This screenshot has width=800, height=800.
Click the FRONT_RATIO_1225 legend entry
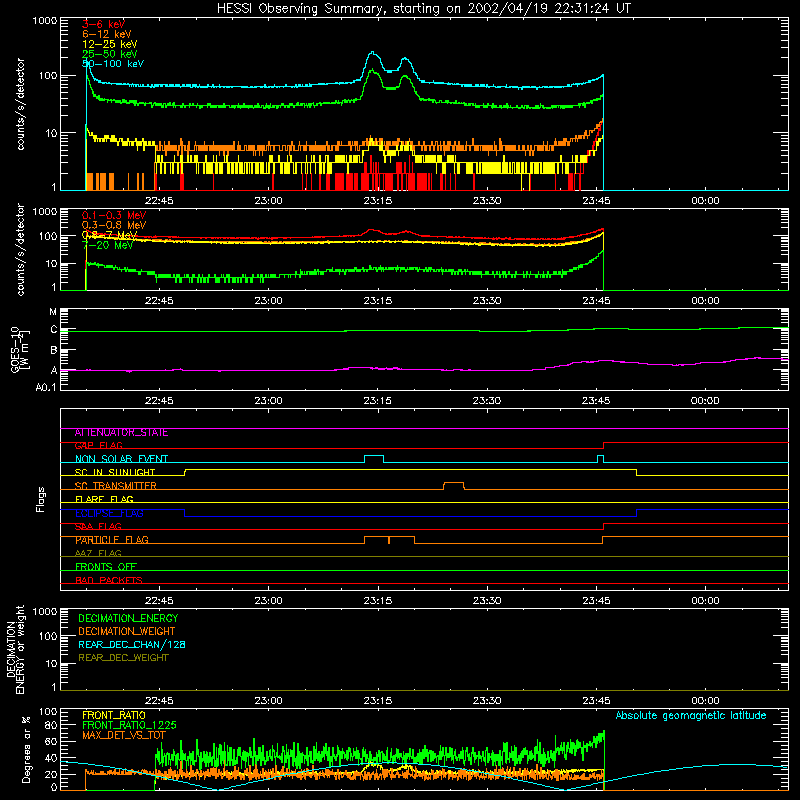pyautogui.click(x=129, y=725)
